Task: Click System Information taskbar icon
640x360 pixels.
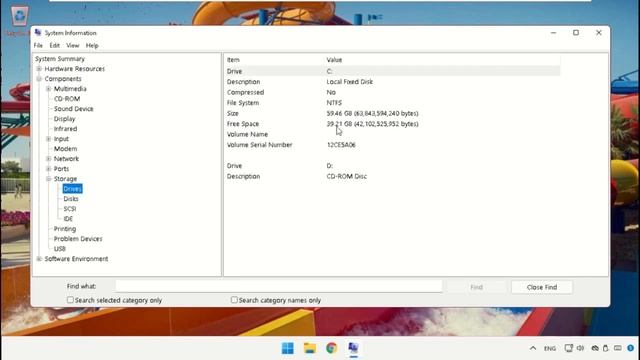Action: 353,348
